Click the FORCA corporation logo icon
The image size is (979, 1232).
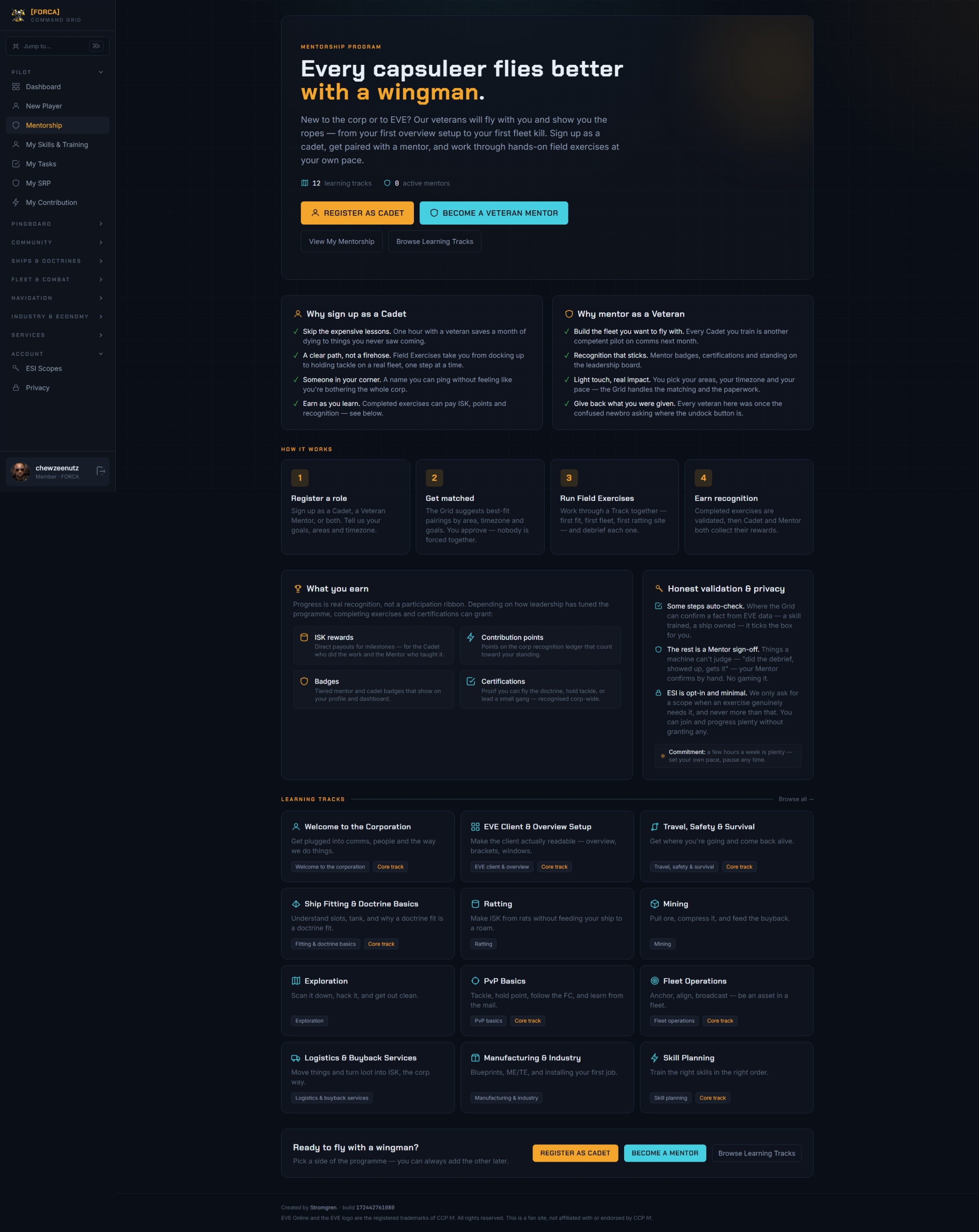[18, 15]
